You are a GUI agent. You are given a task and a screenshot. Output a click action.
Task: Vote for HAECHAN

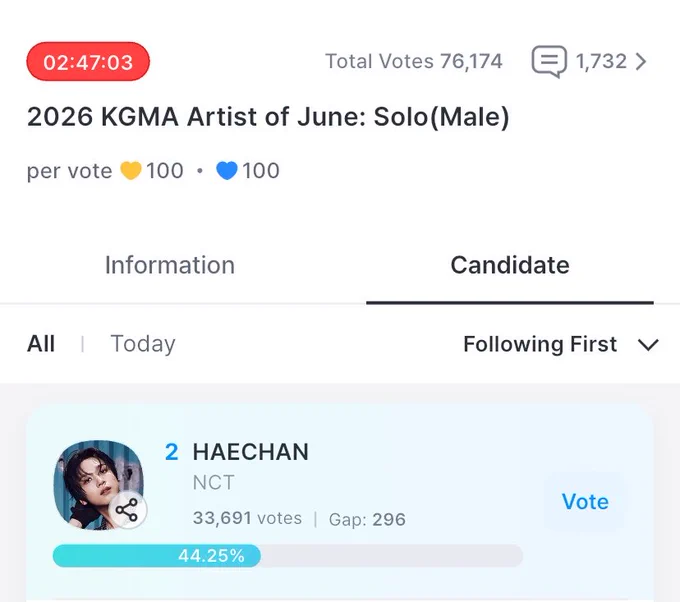point(585,502)
